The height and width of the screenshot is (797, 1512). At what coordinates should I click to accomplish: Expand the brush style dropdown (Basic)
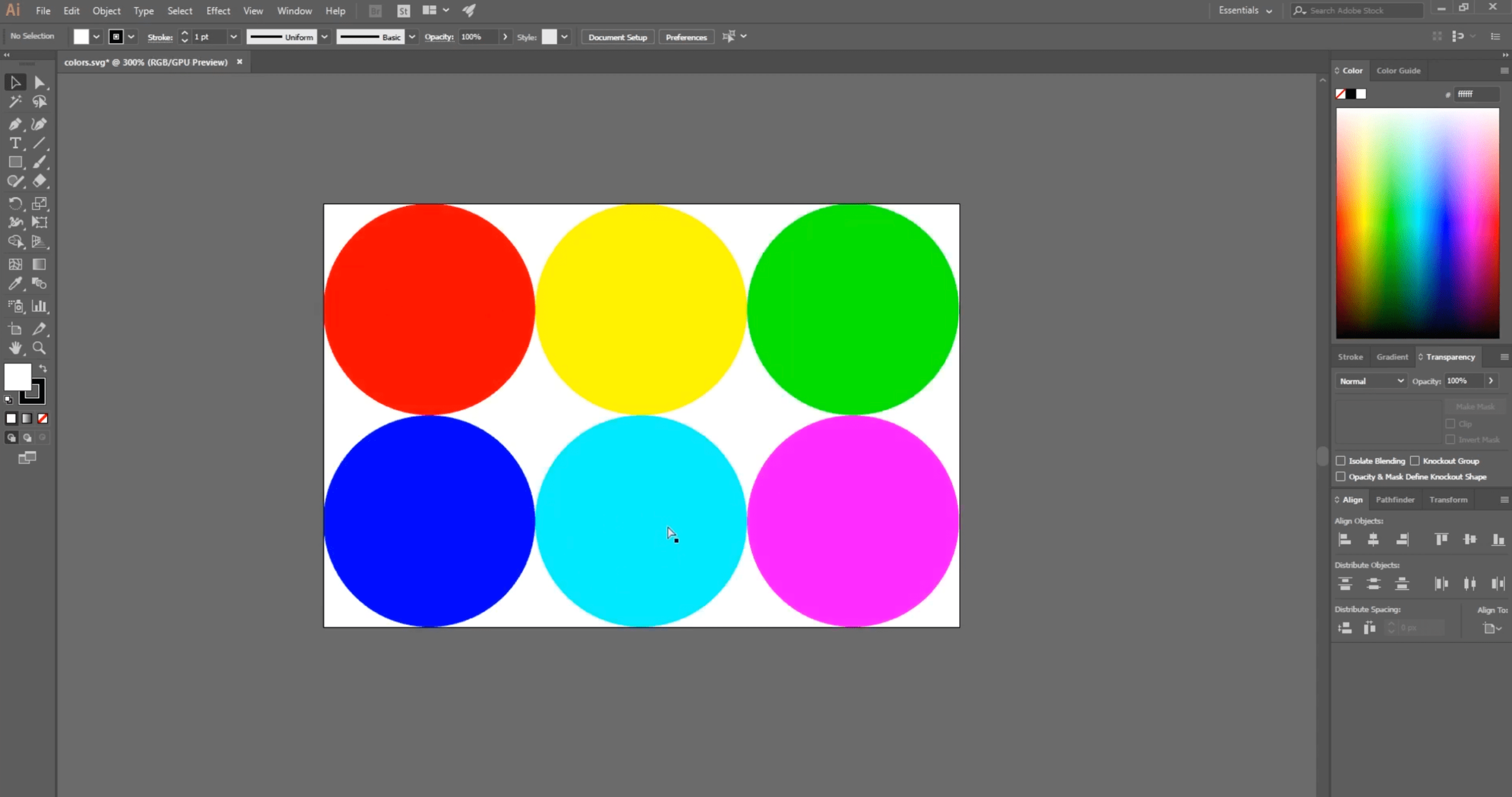[x=411, y=37]
